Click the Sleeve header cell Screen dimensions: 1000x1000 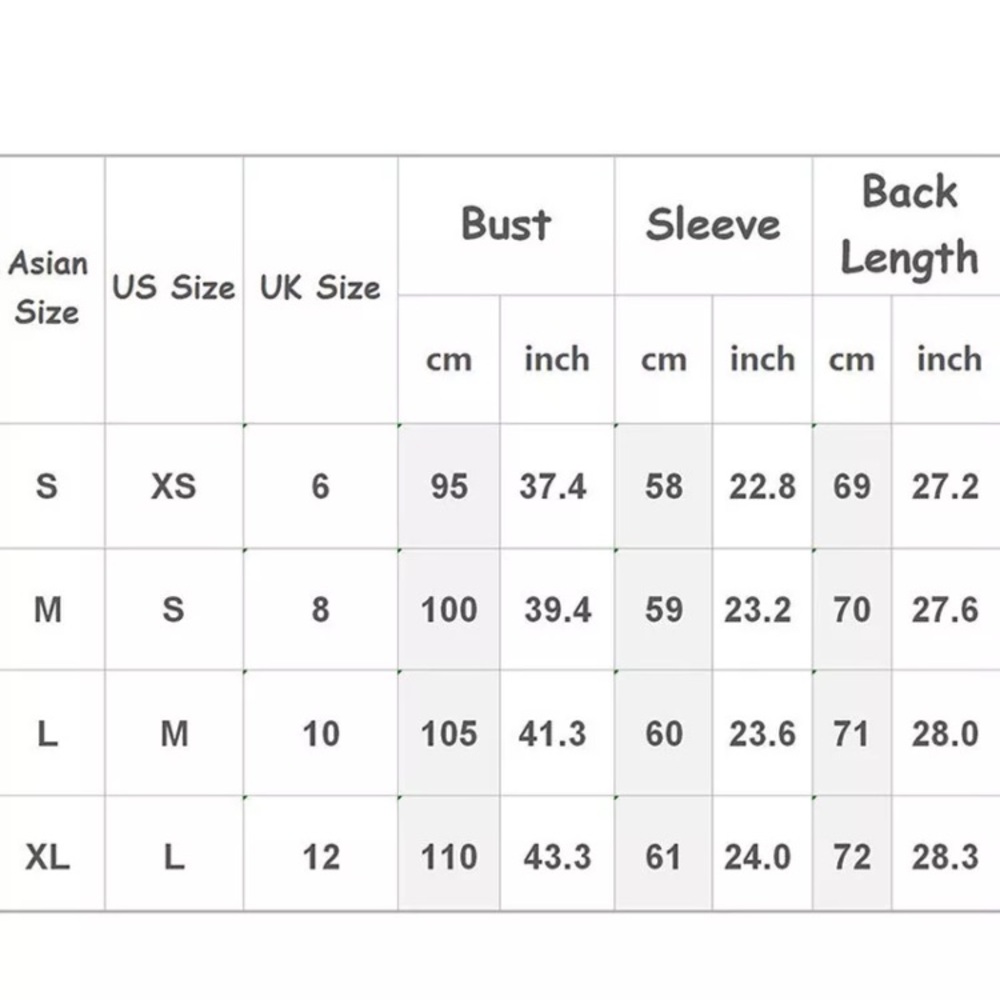point(714,226)
